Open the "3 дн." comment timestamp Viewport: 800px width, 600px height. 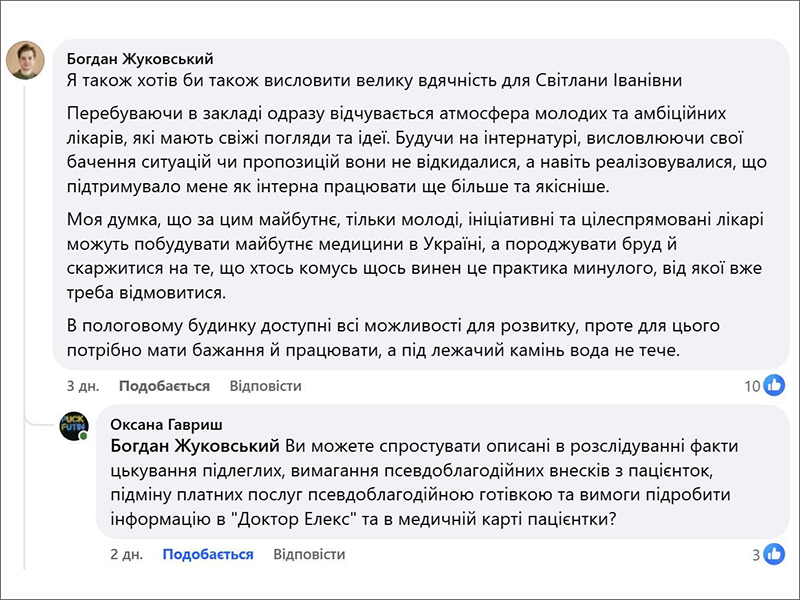tap(81, 386)
